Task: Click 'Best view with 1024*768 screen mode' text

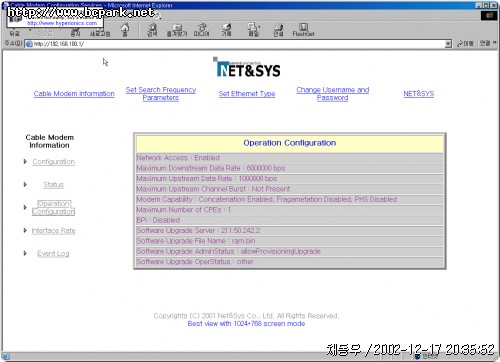Action: (x=246, y=324)
